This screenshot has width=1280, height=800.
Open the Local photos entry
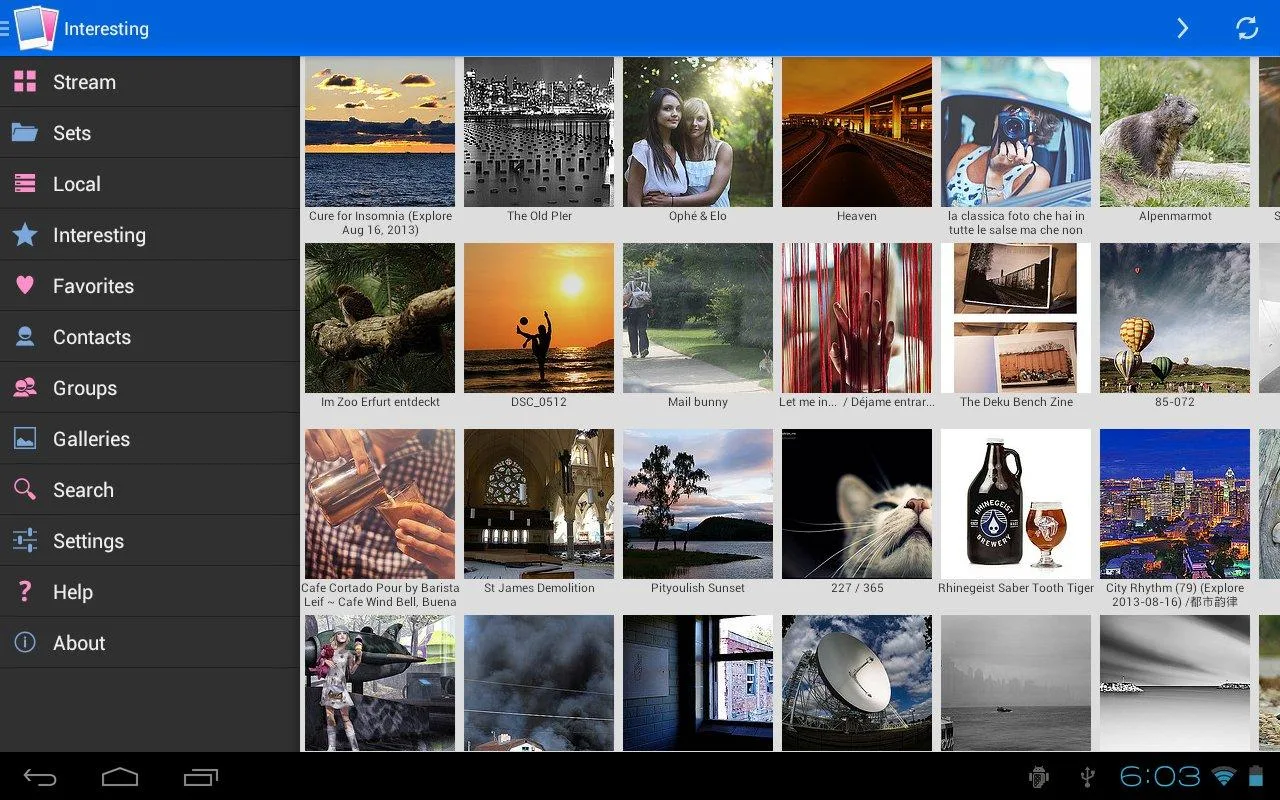(150, 184)
